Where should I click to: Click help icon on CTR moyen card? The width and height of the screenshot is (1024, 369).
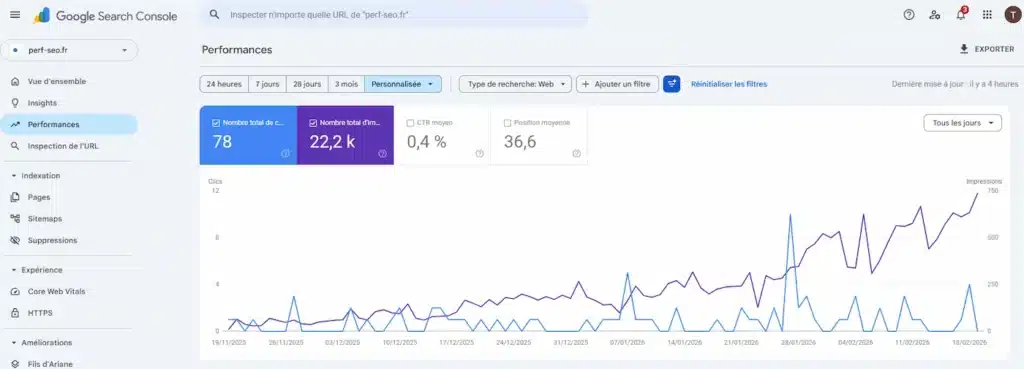point(479,153)
